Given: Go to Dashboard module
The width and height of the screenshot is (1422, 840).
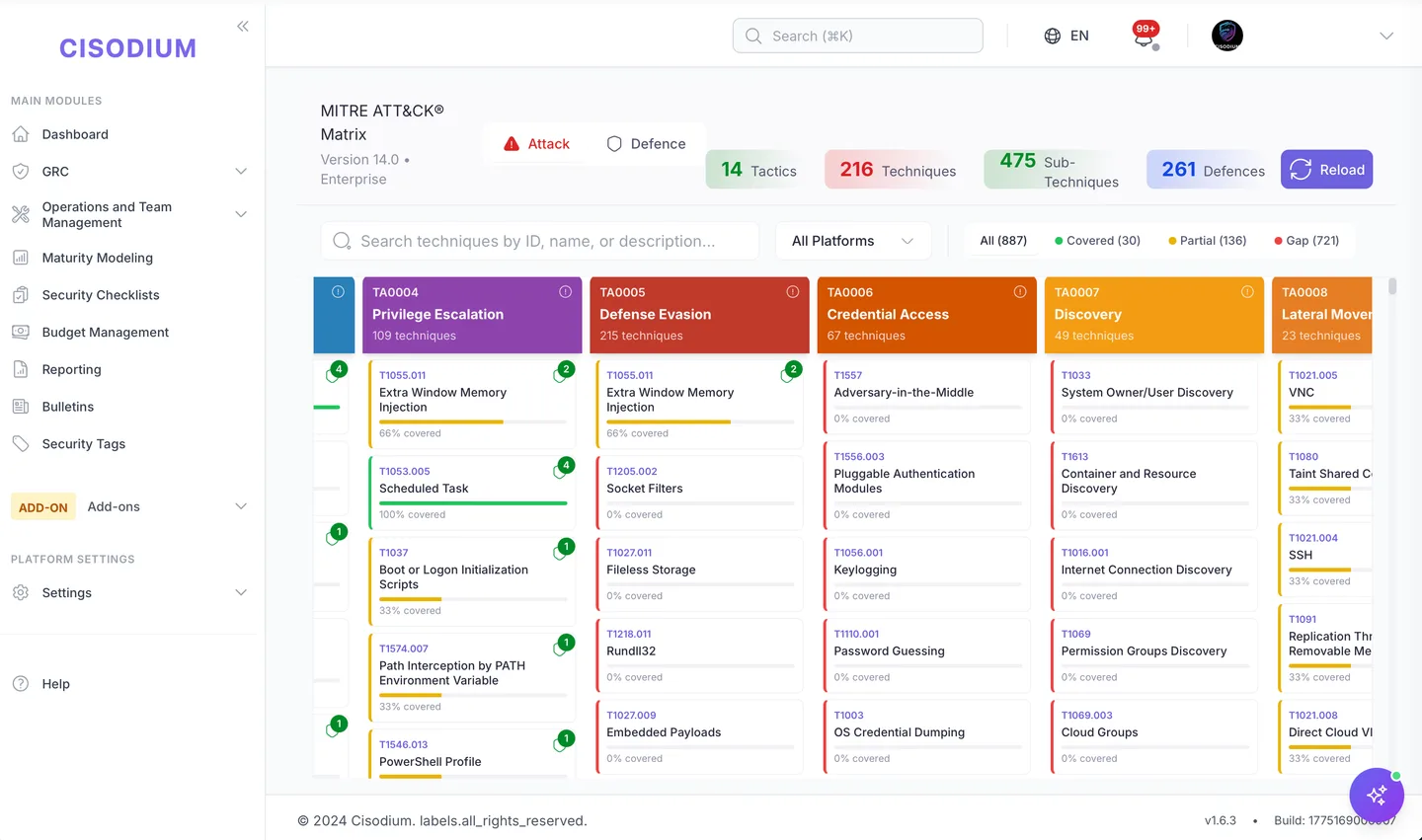Looking at the screenshot, I should click(x=75, y=134).
